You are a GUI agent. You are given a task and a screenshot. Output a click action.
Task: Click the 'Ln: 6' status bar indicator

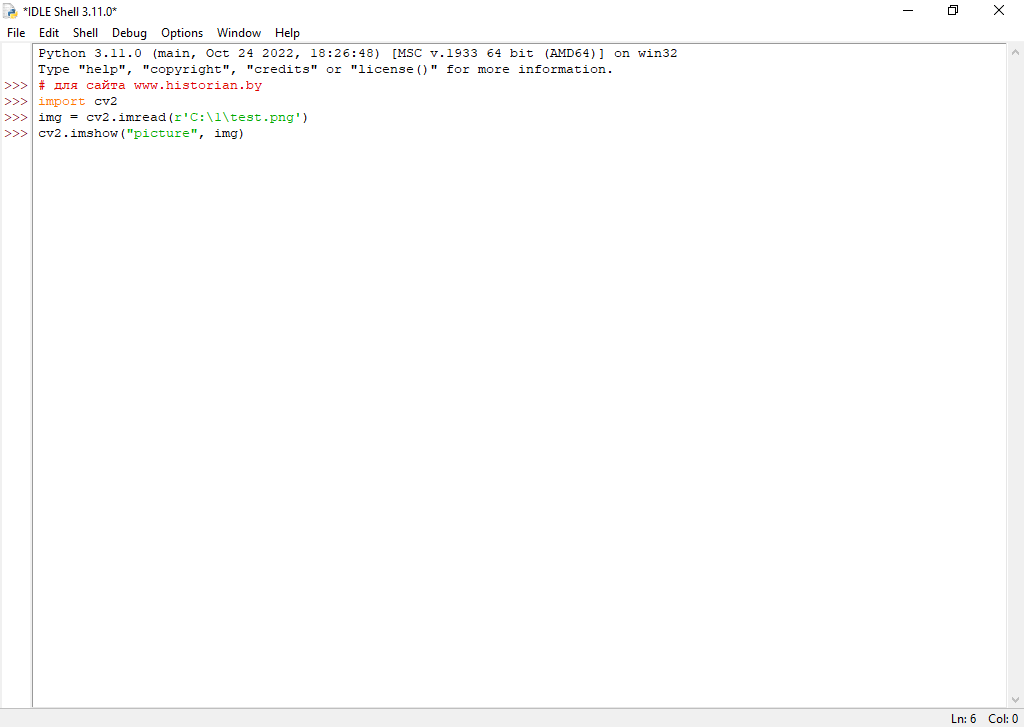[962, 719]
